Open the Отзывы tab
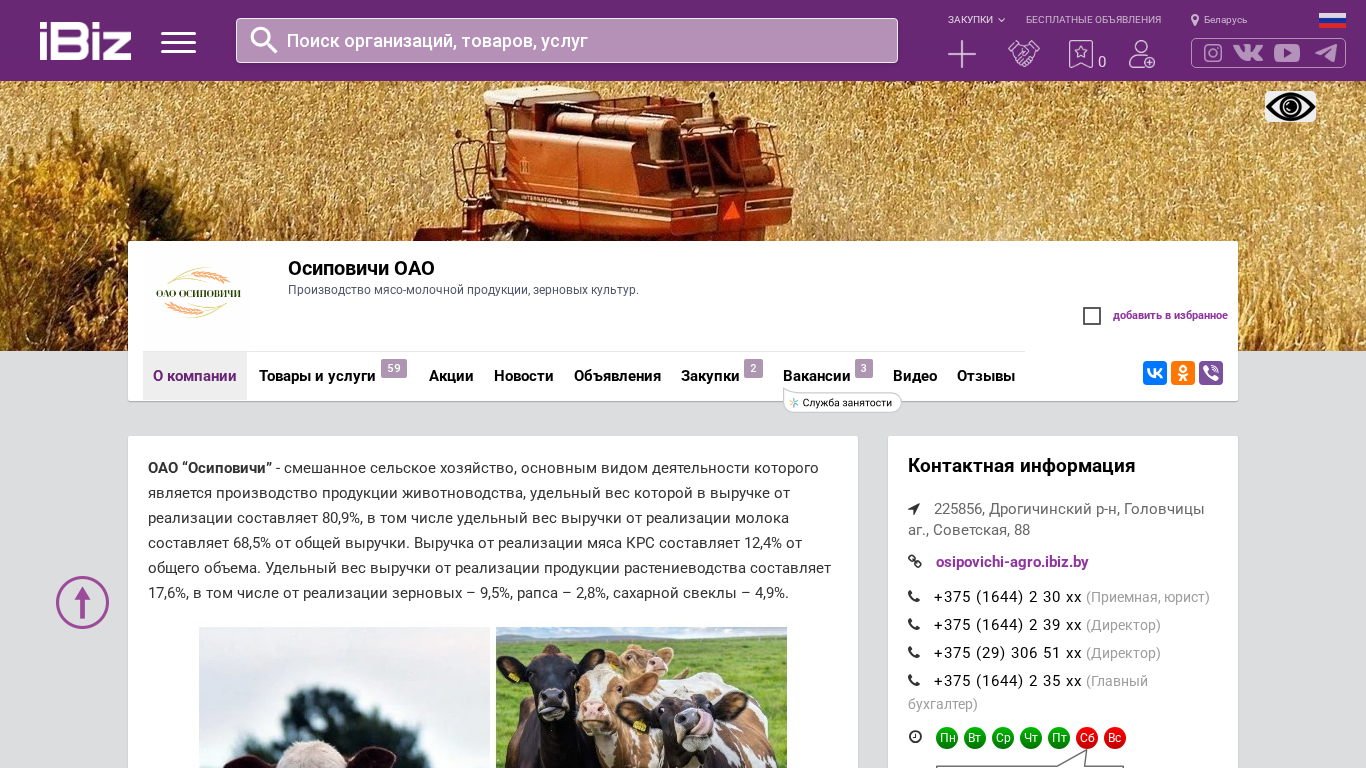 986,376
